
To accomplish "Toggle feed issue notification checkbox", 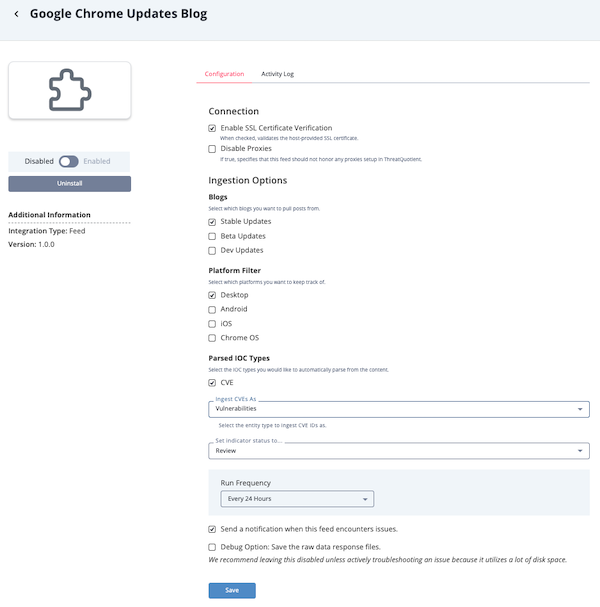I will [212, 529].
